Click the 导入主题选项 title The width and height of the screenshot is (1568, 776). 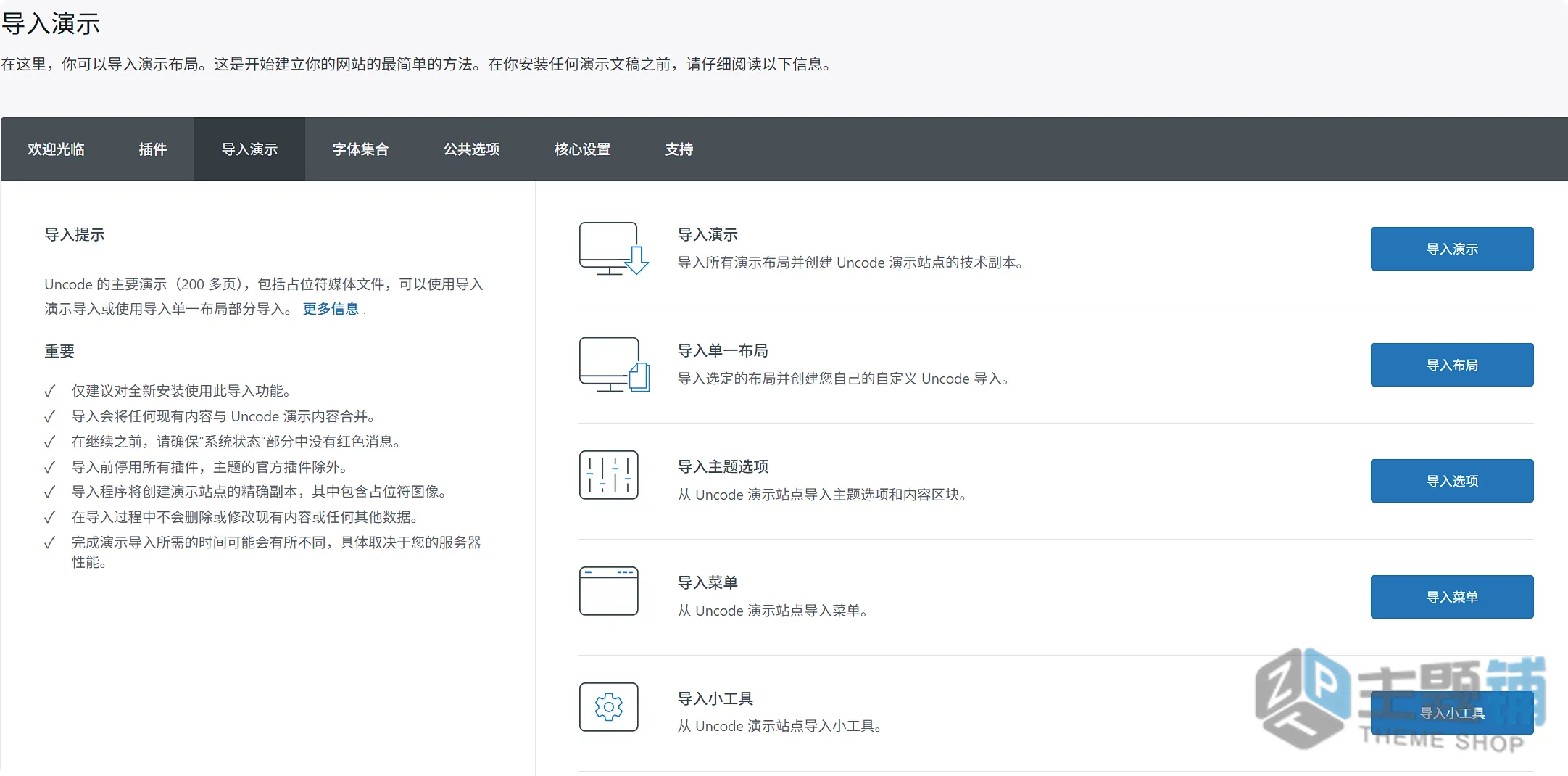click(x=723, y=466)
